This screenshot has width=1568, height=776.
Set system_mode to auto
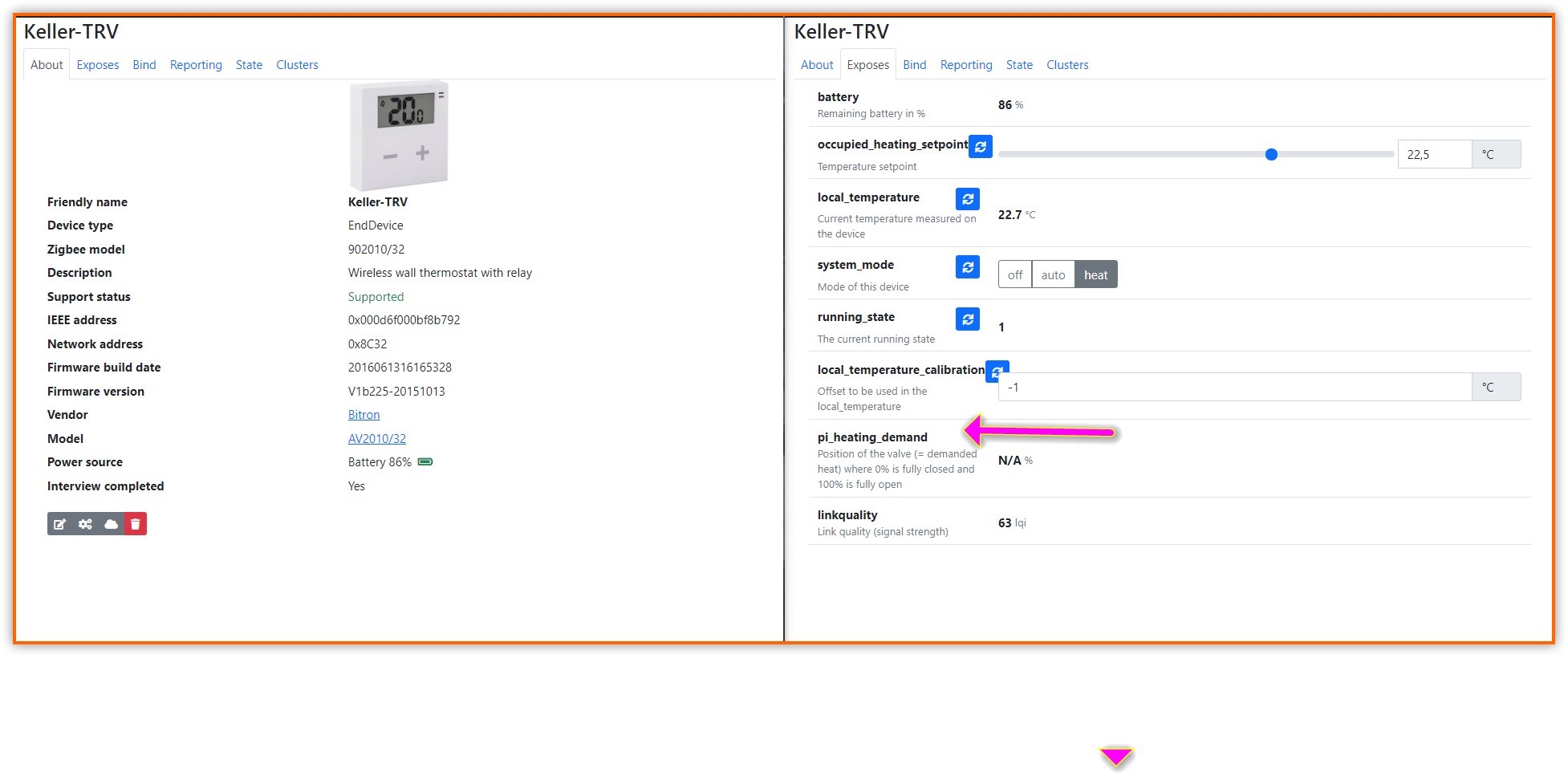point(1053,274)
